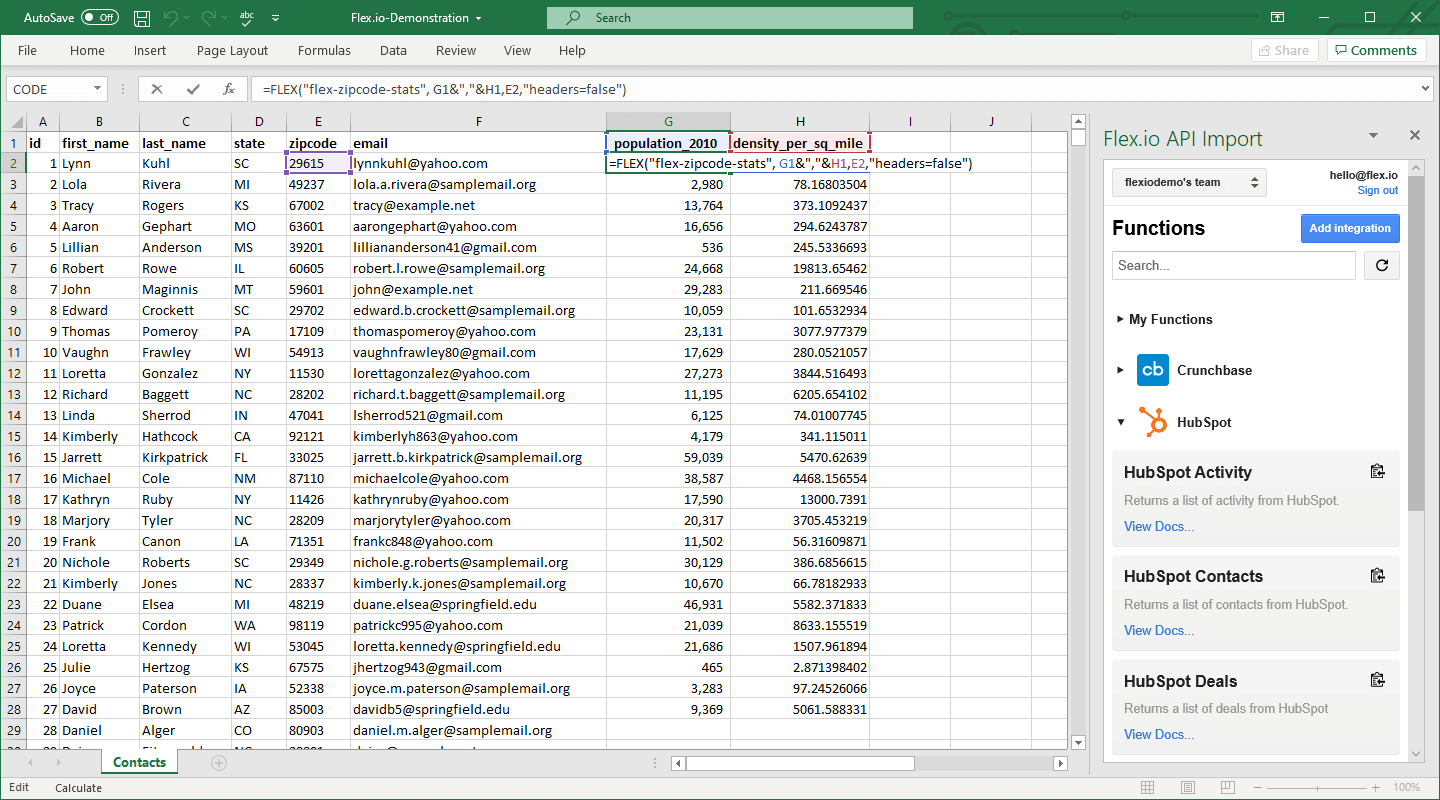Cancel formula entry with the X icon
This screenshot has height=800, width=1440.
156,89
